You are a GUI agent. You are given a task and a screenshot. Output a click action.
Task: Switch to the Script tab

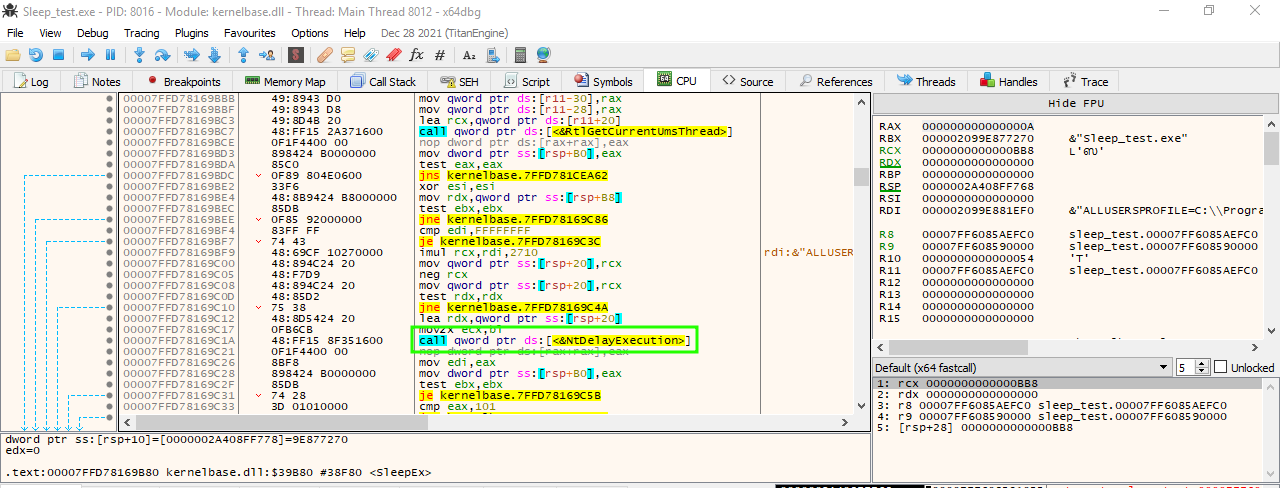coord(526,82)
